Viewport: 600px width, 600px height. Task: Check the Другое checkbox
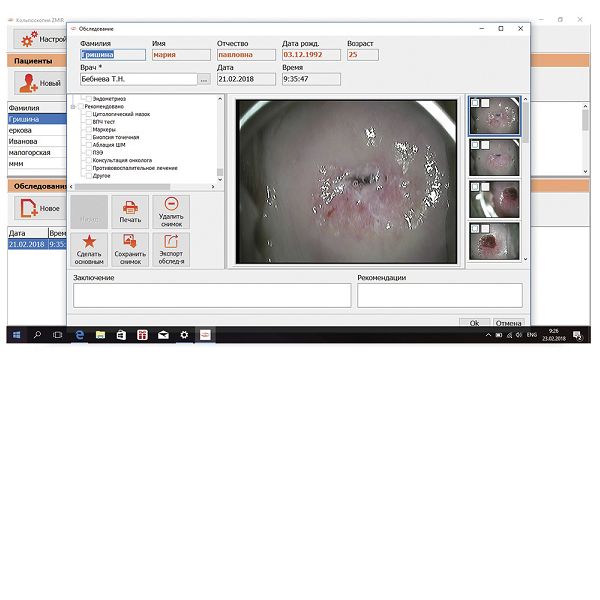(x=89, y=176)
